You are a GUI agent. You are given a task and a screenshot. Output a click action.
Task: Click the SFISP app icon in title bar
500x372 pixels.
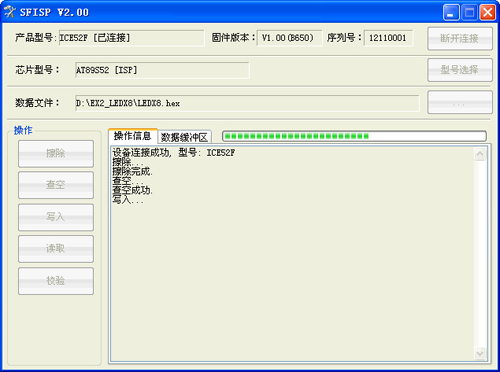(10, 12)
